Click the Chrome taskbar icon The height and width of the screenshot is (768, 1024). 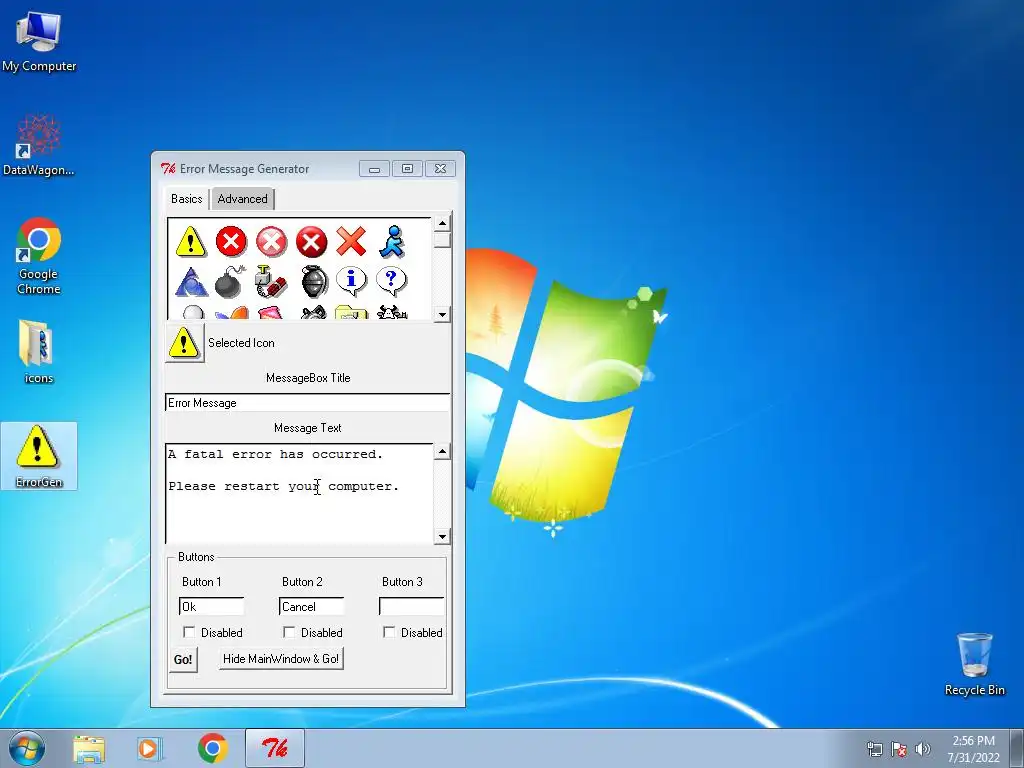(212, 748)
